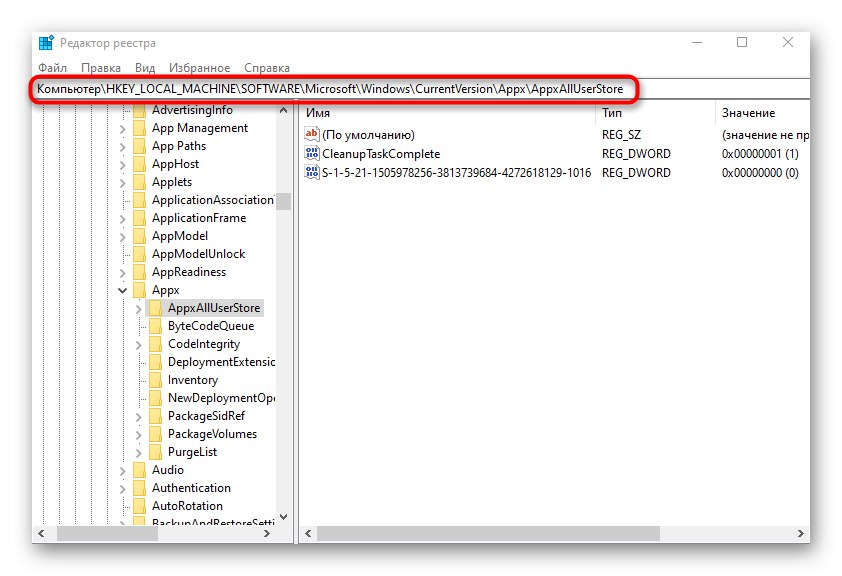842x576 pixels.
Task: Open the Правка menu
Action: [101, 68]
